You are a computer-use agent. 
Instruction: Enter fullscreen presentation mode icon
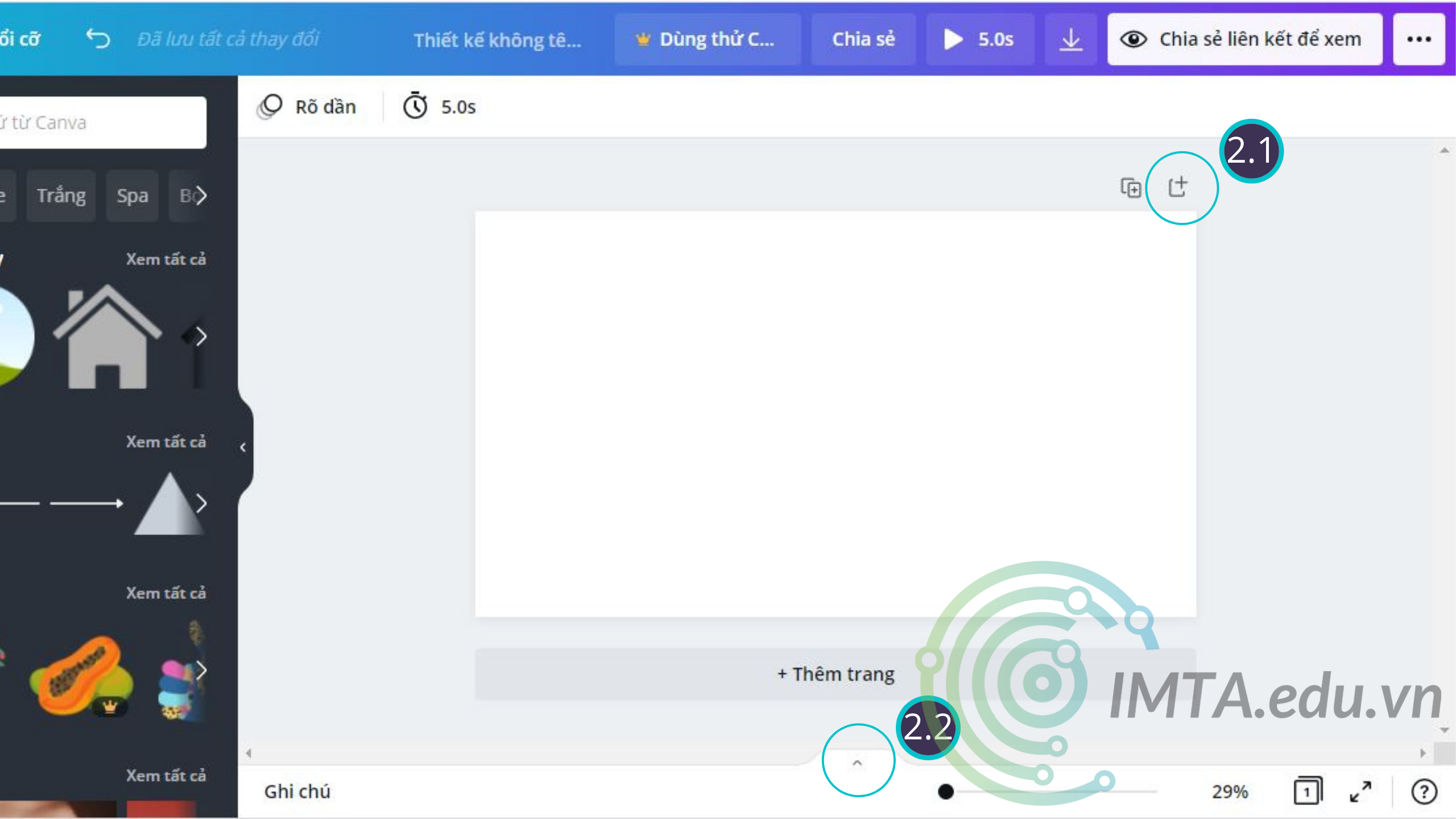1360,792
